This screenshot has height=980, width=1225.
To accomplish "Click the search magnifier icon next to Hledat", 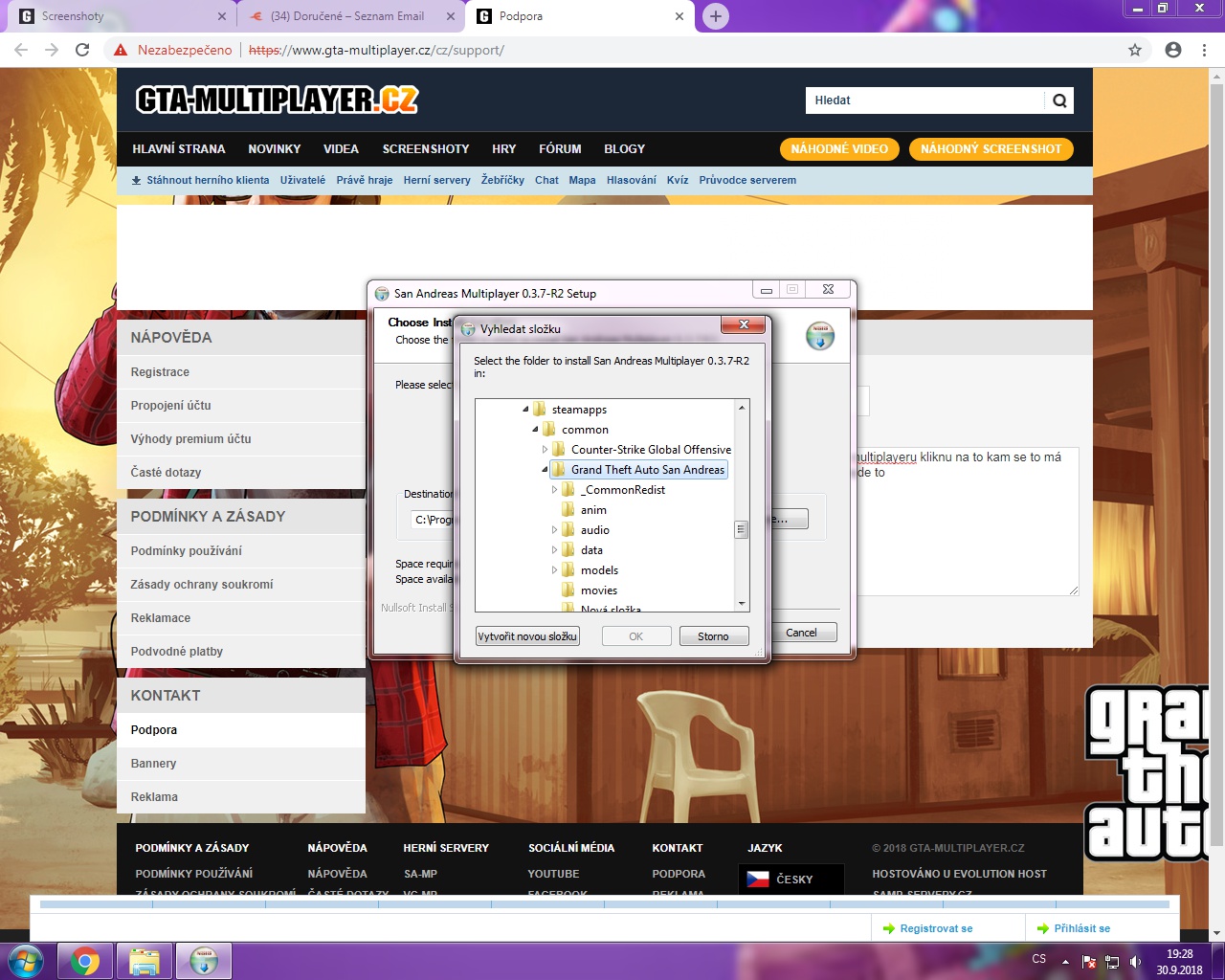I will coord(1059,100).
